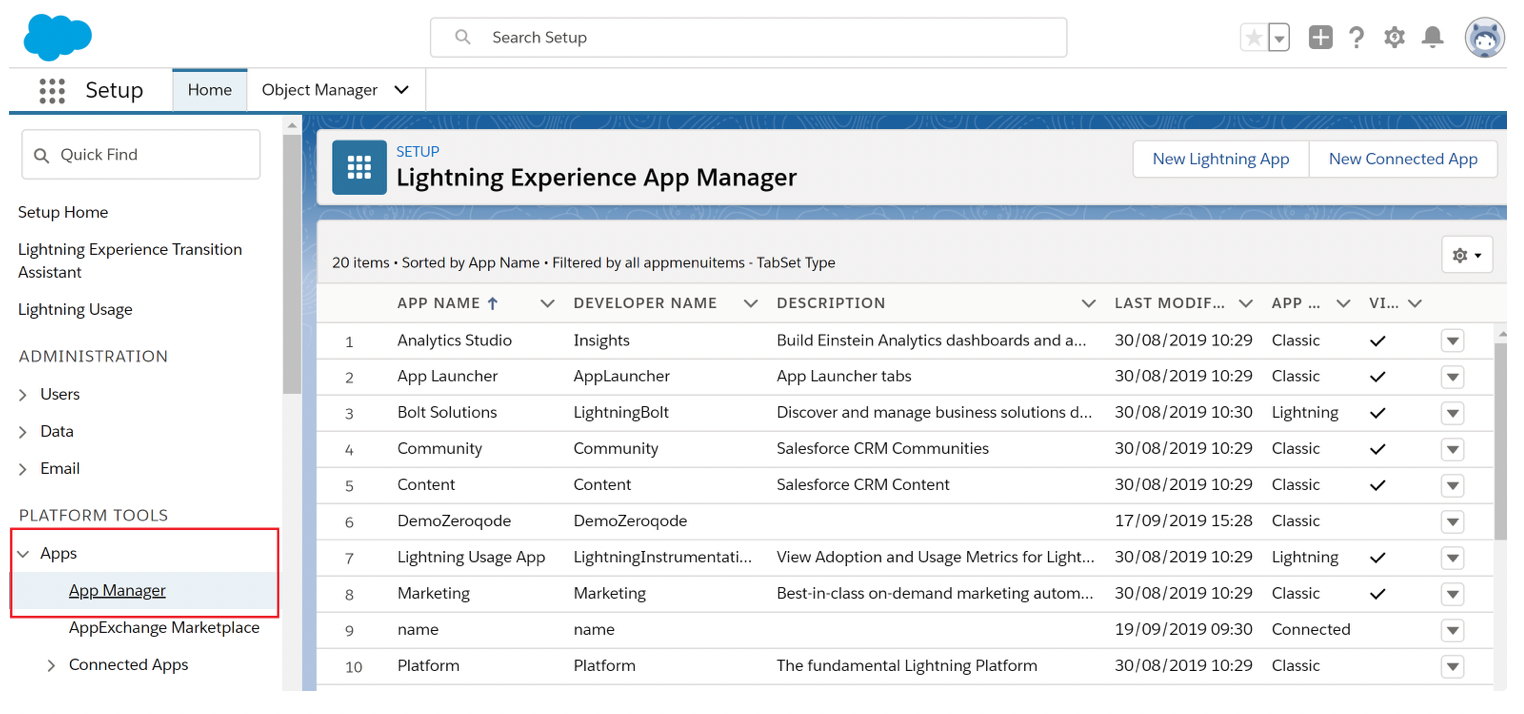1524x714 pixels.
Task: Click the app table vertical scrollbar
Action: pos(1500,440)
